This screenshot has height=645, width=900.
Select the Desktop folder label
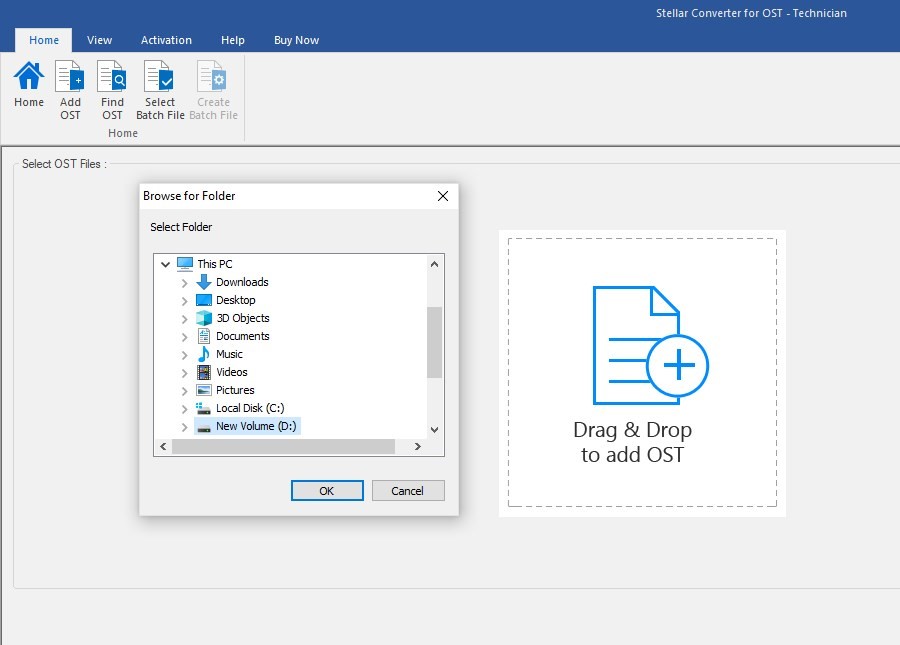tap(235, 300)
